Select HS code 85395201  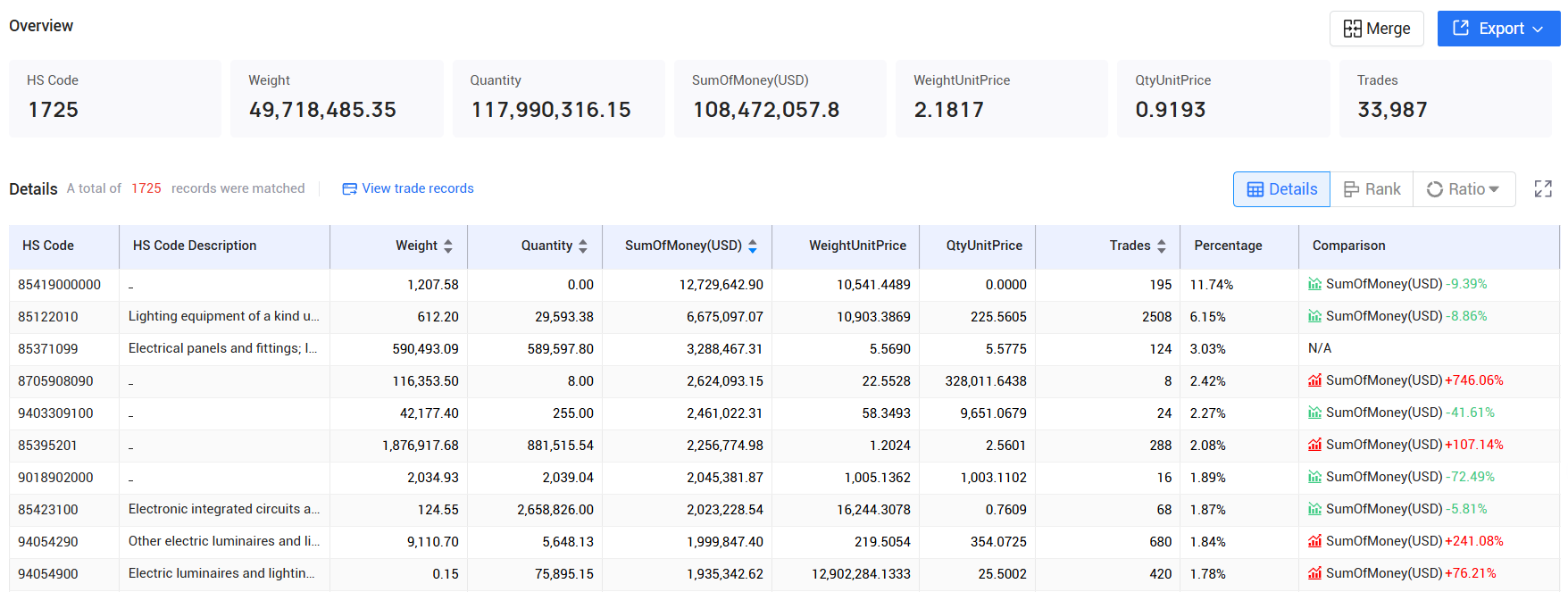point(48,446)
